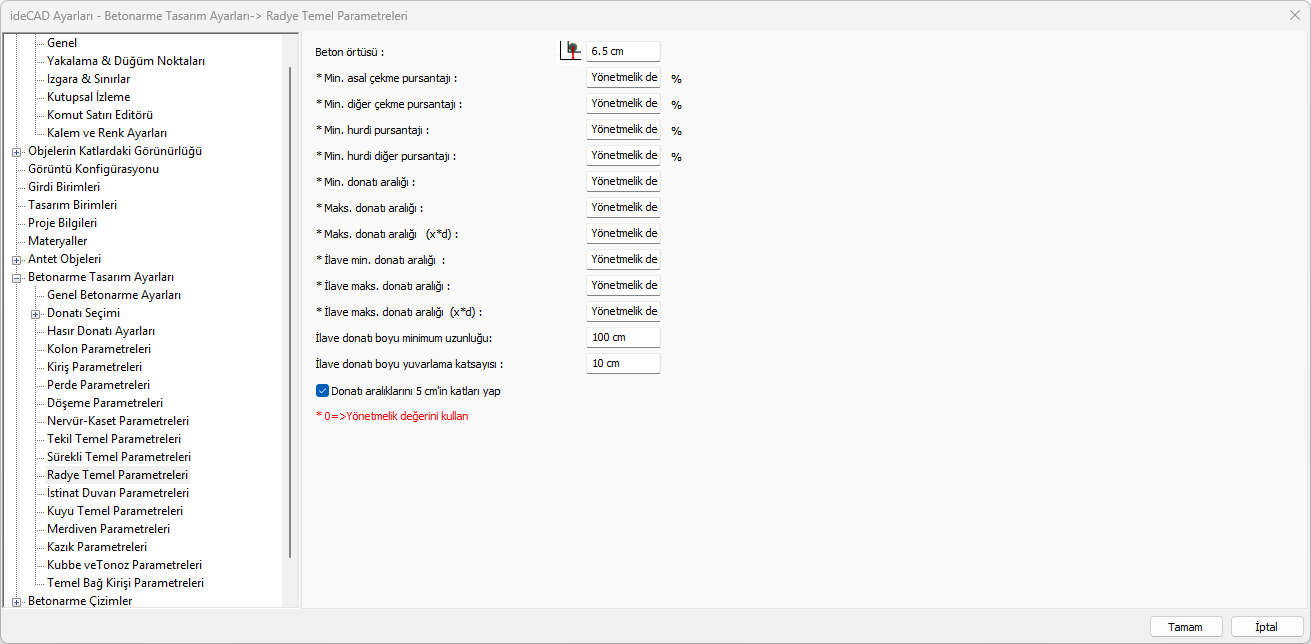
Task: Expand the Betonarme Çizimler node
Action: tap(17, 602)
